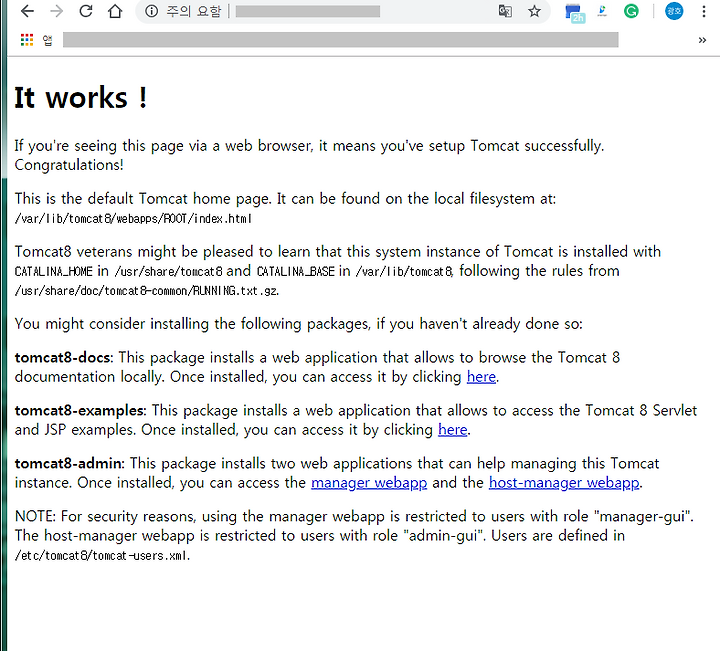Open the Apps shortcut in bookmarks bar
The width and height of the screenshot is (720, 651).
point(36,40)
